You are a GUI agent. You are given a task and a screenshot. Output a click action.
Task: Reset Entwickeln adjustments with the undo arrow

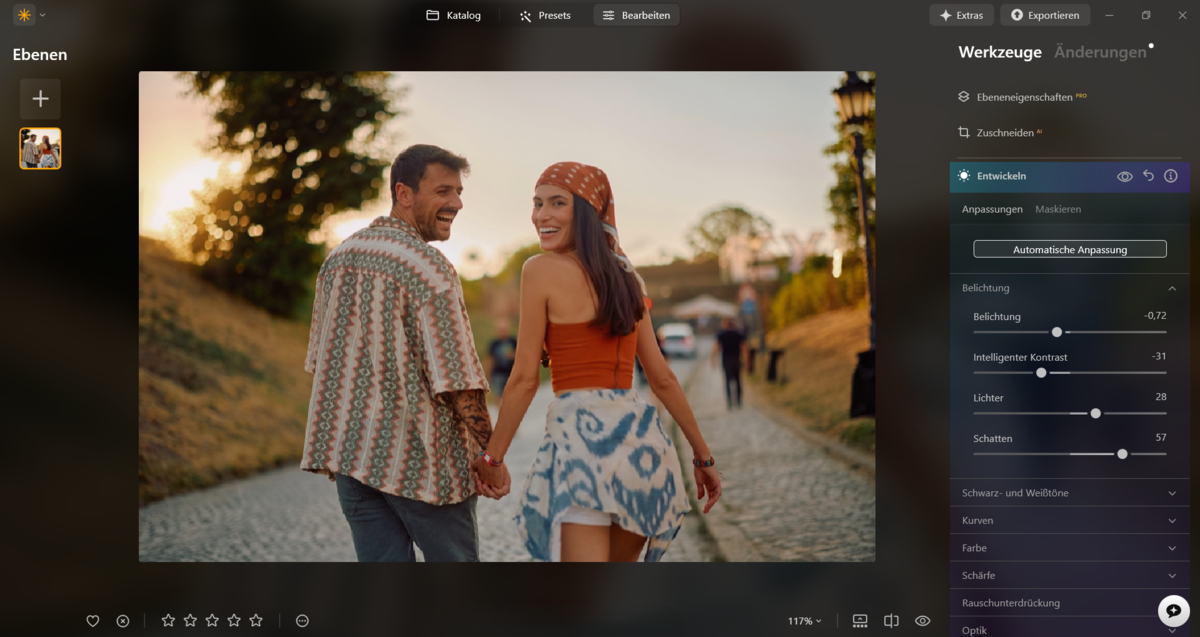pyautogui.click(x=1147, y=175)
